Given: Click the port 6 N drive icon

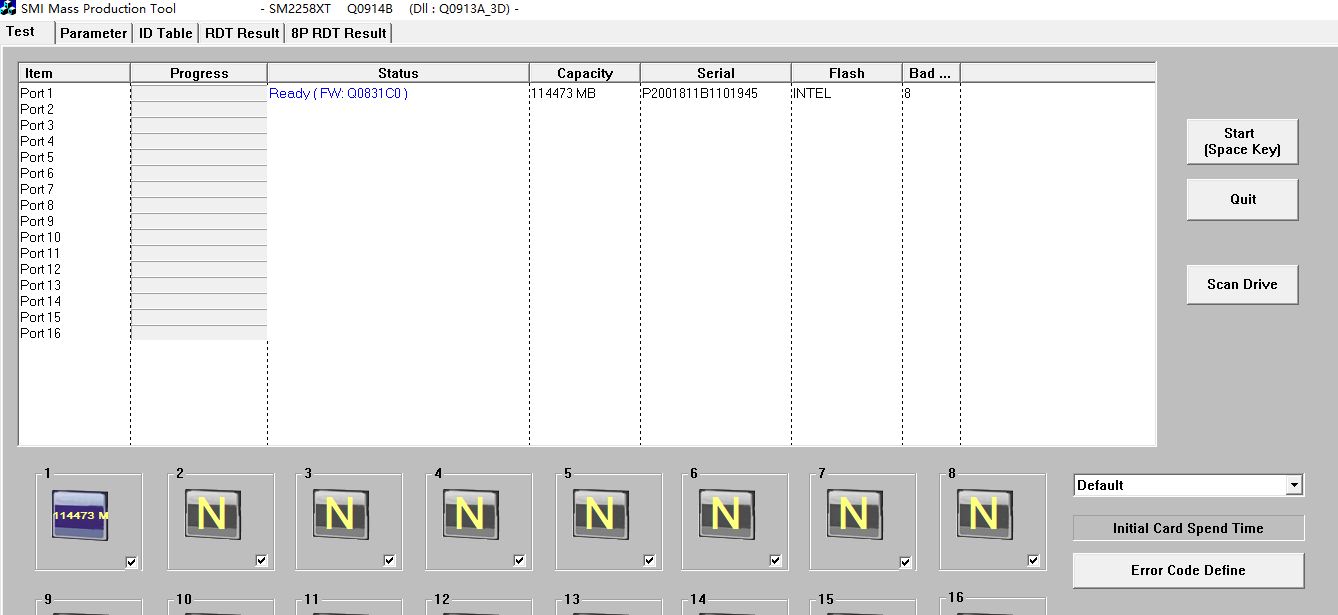Looking at the screenshot, I should click(x=726, y=515).
